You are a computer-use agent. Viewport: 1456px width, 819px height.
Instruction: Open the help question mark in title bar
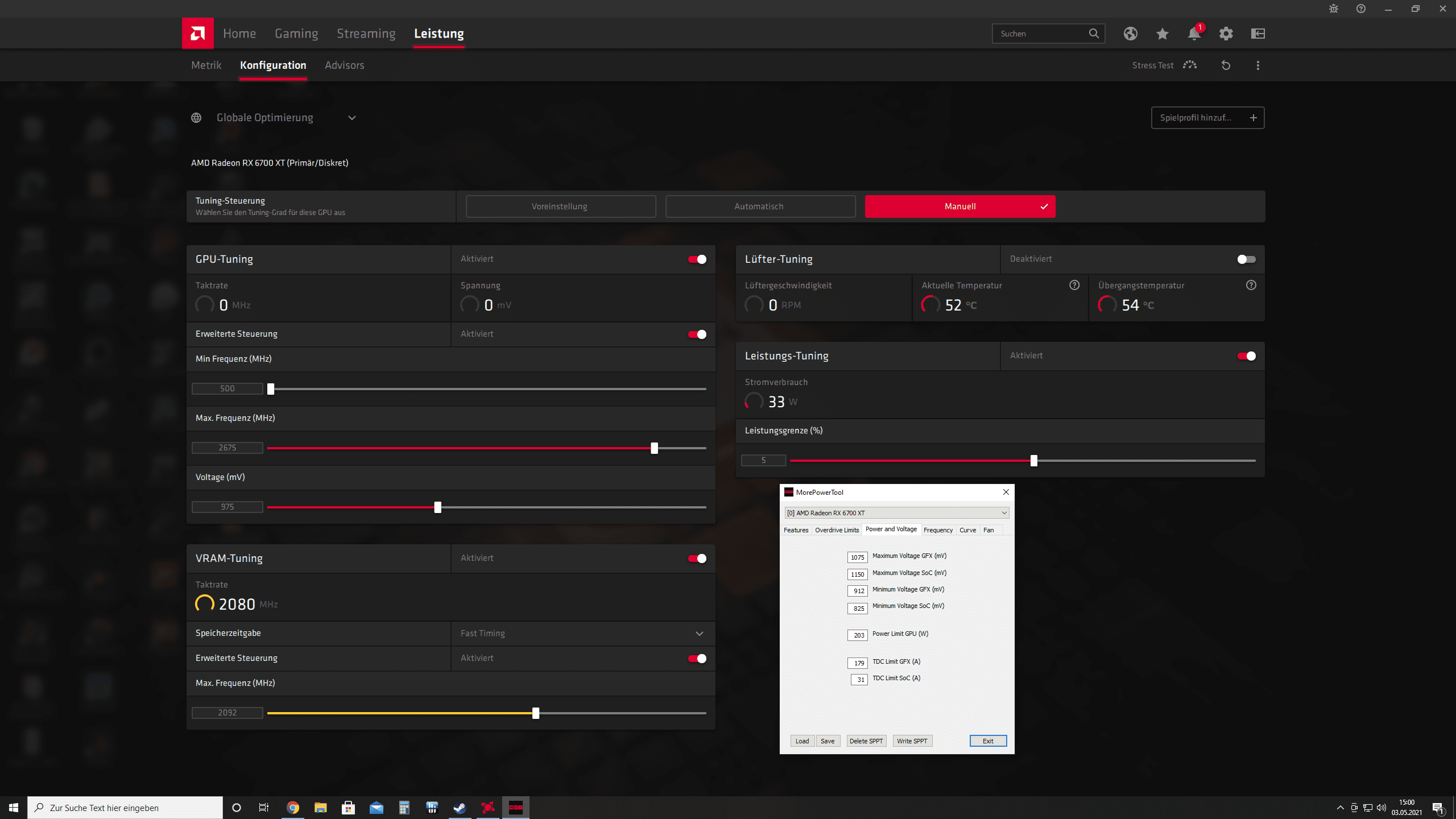[x=1360, y=9]
